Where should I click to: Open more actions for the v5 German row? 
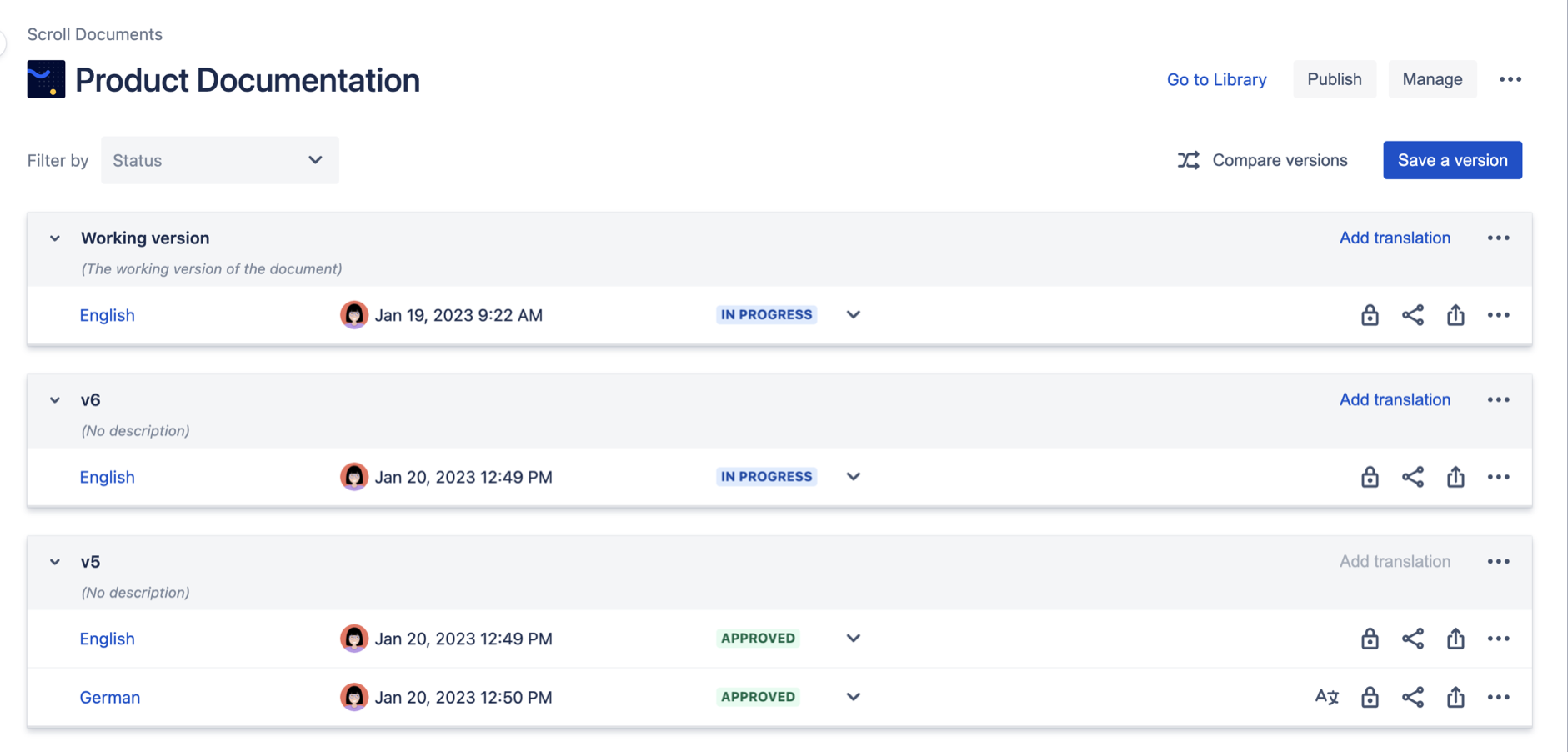(1499, 697)
